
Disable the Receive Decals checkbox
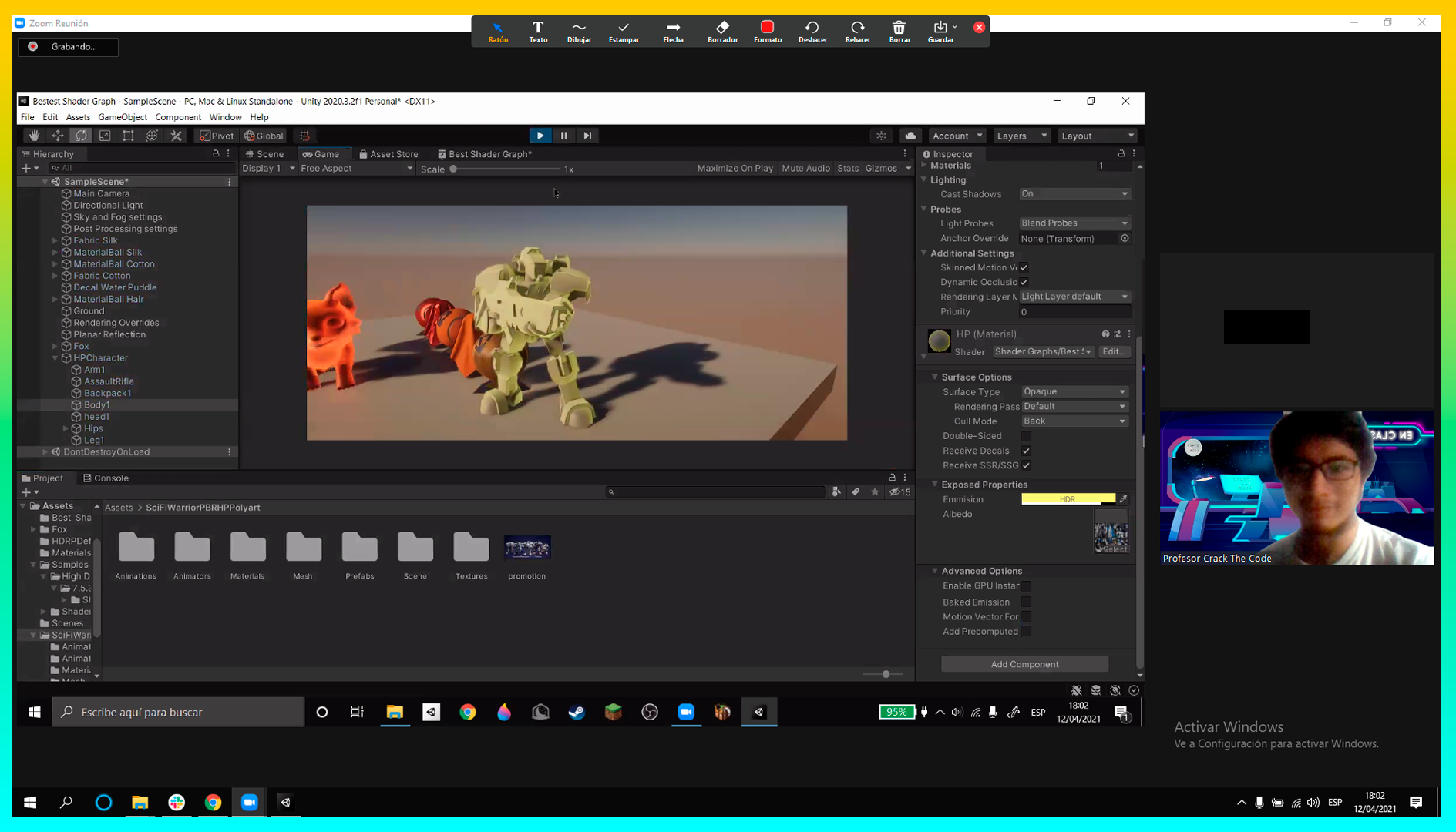[x=1026, y=451]
